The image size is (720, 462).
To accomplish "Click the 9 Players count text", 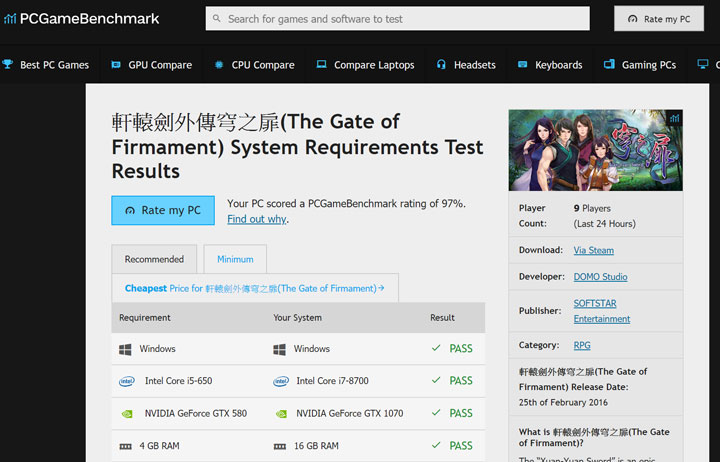I will (592, 208).
